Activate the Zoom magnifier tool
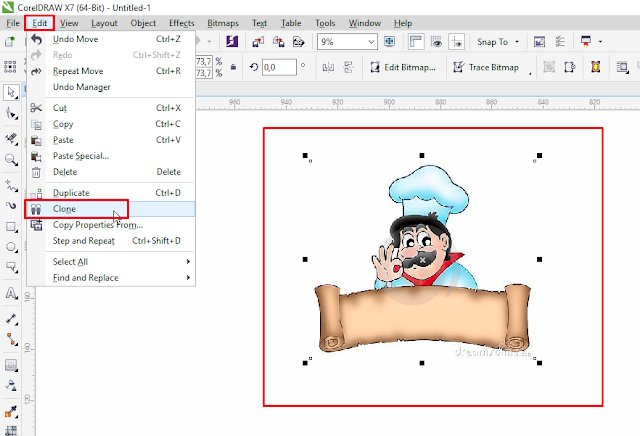Image resolution: width=640 pixels, height=436 pixels. pyautogui.click(x=11, y=160)
